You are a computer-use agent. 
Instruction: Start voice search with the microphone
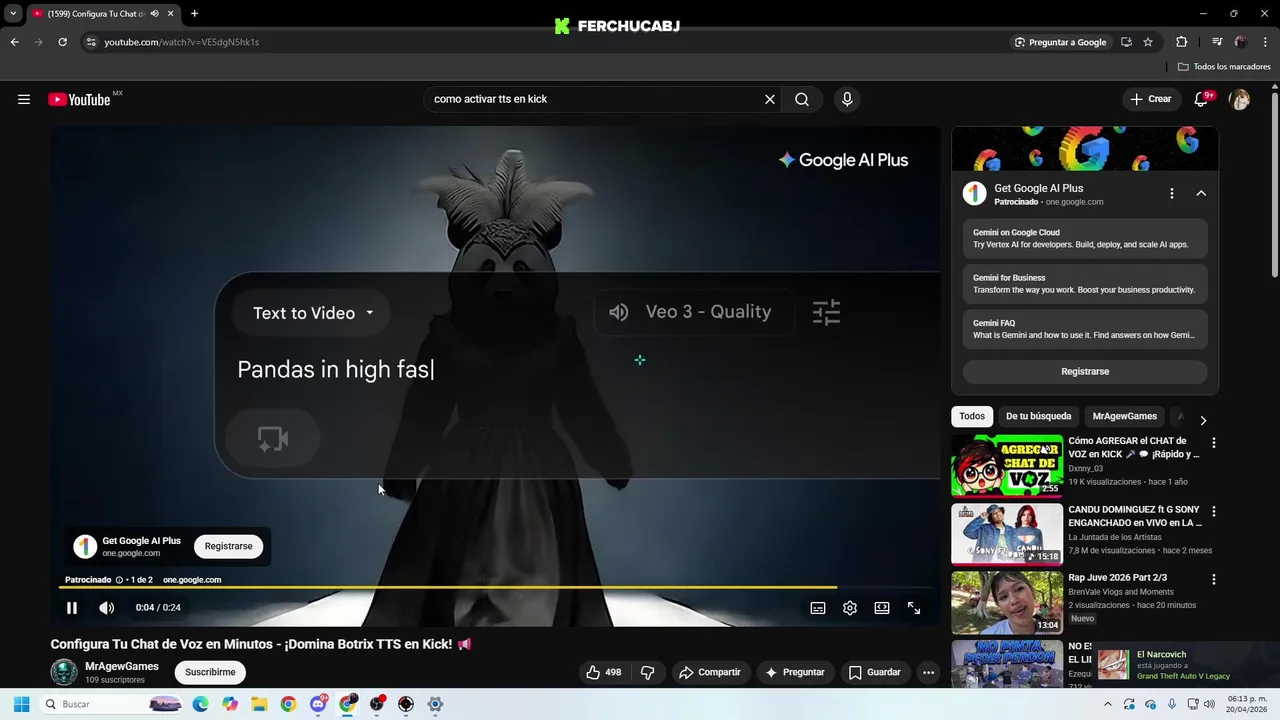coord(847,99)
